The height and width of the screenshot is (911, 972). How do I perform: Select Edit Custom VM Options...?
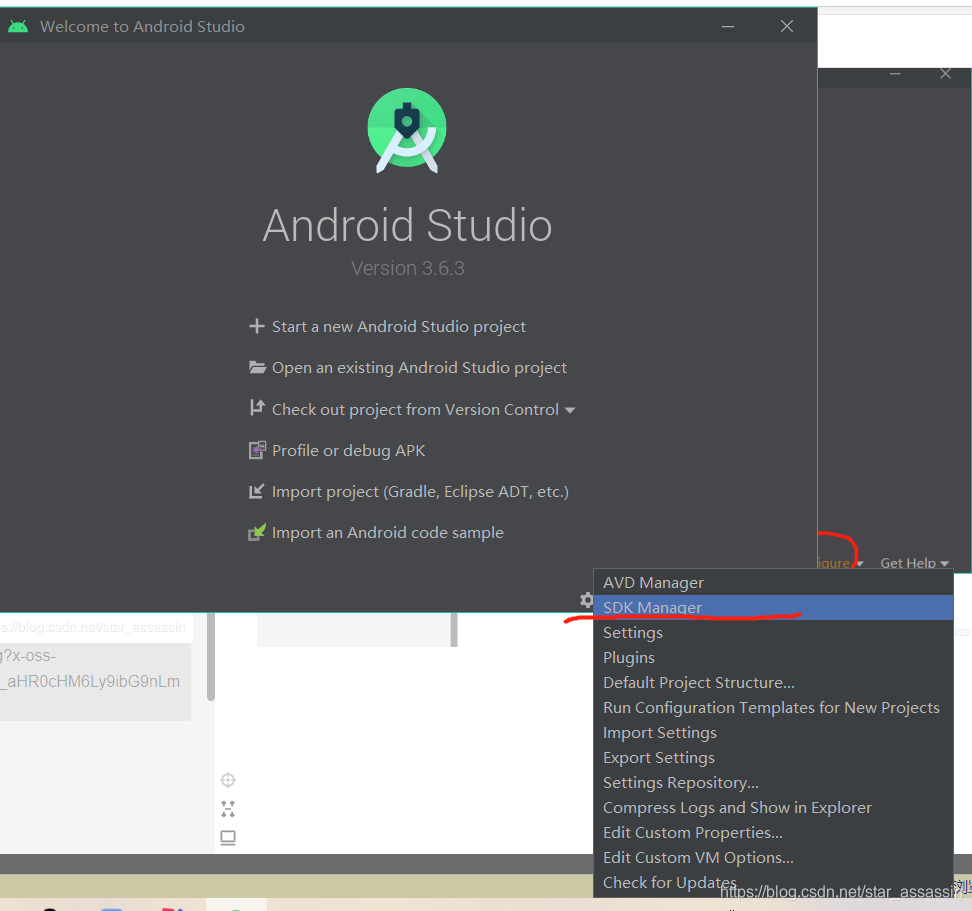(773, 857)
